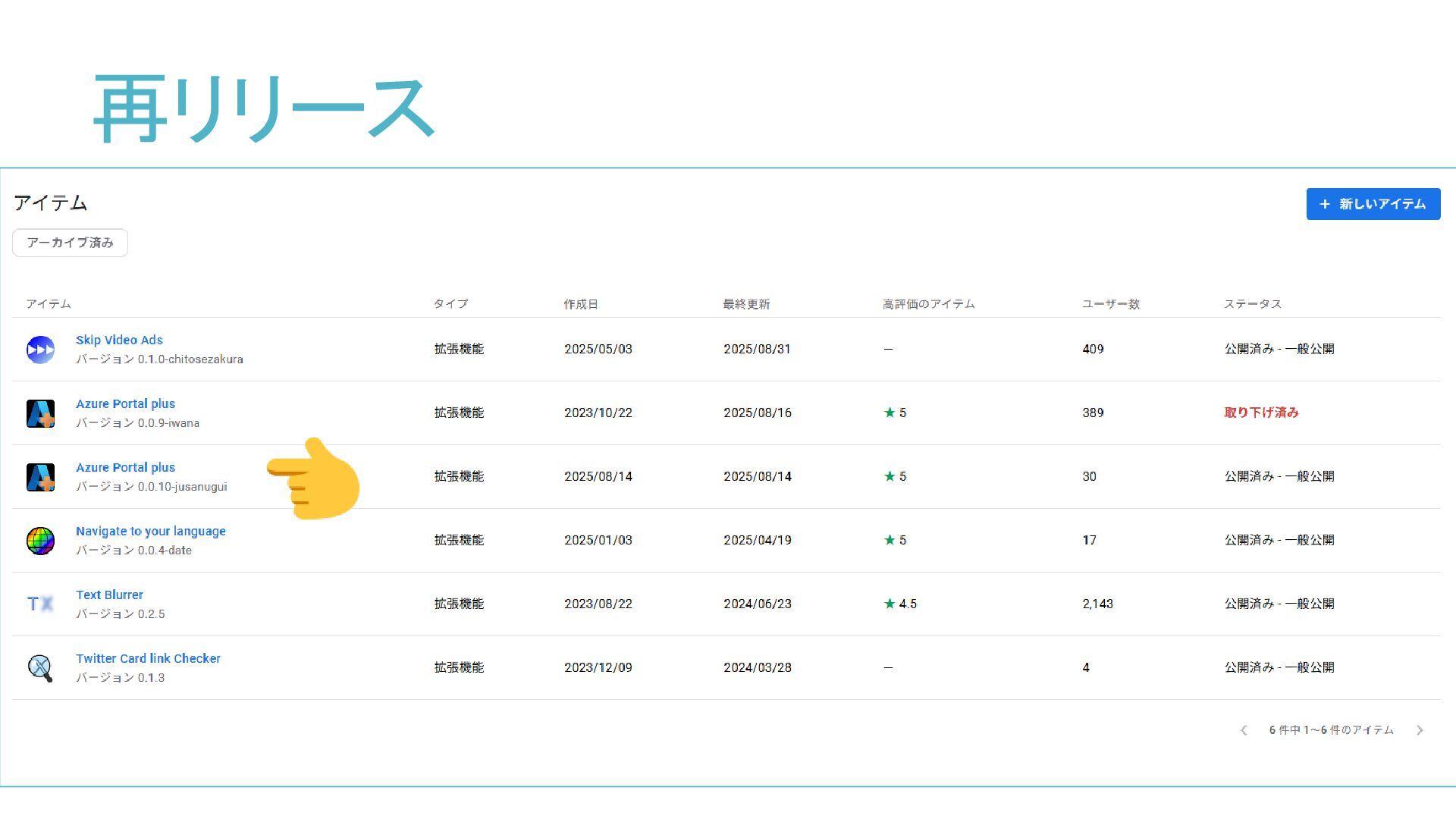Image resolution: width=1456 pixels, height=819 pixels.
Task: Click the withdrawn Azure Portal plus icon
Action: click(x=40, y=413)
